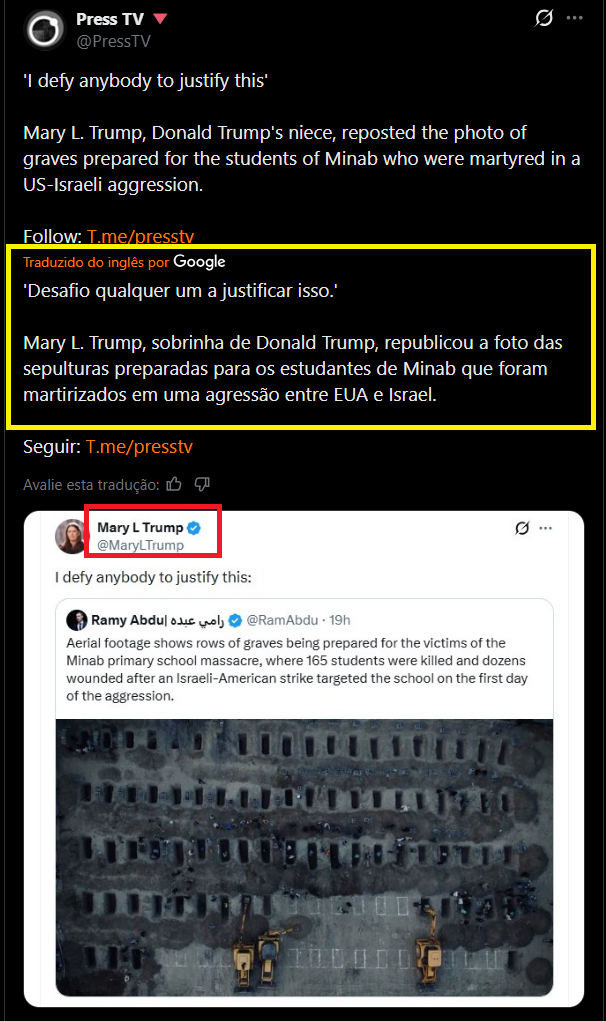The image size is (606, 1021).
Task: Open the more options menu on the Press TV post
Action: (575, 18)
